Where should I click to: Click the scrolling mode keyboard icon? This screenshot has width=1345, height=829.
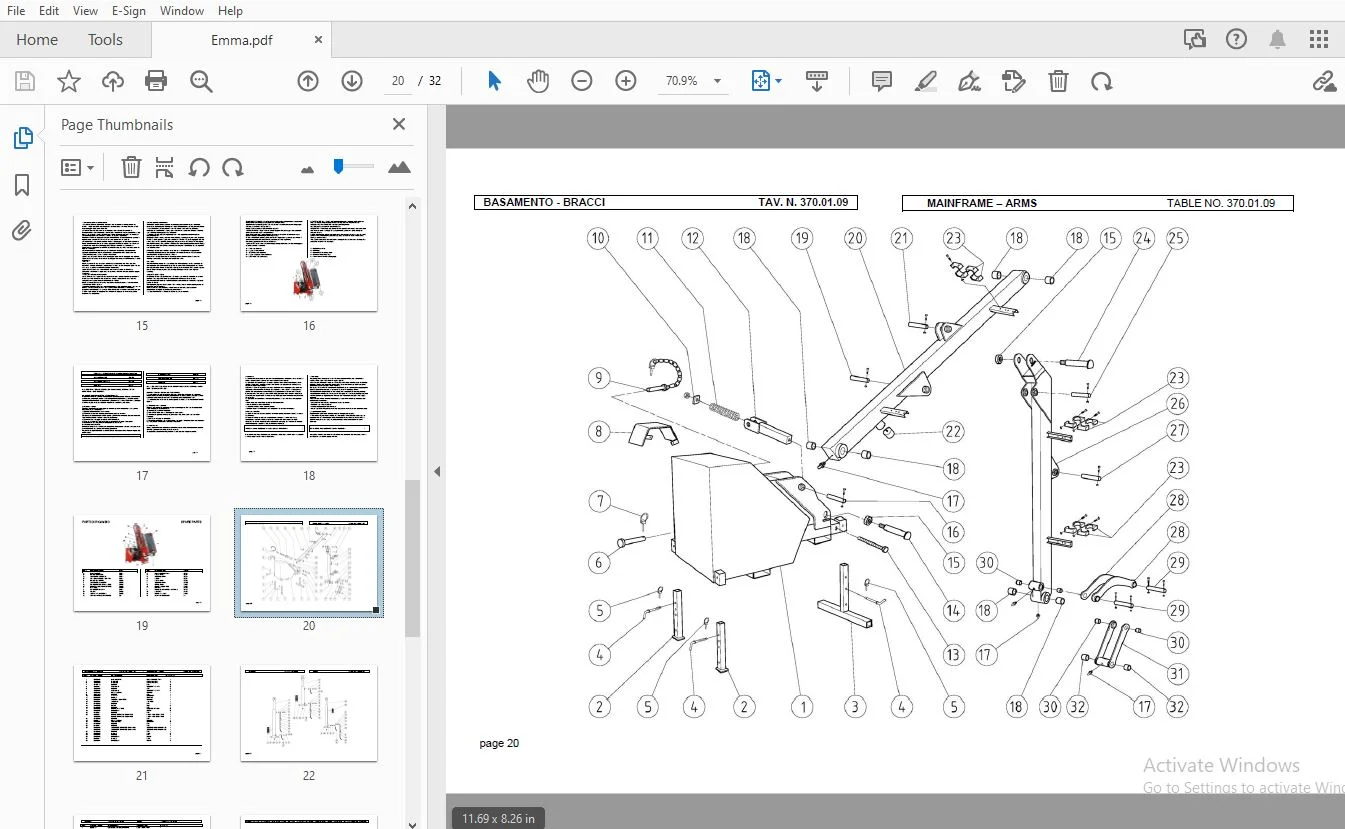(x=817, y=81)
